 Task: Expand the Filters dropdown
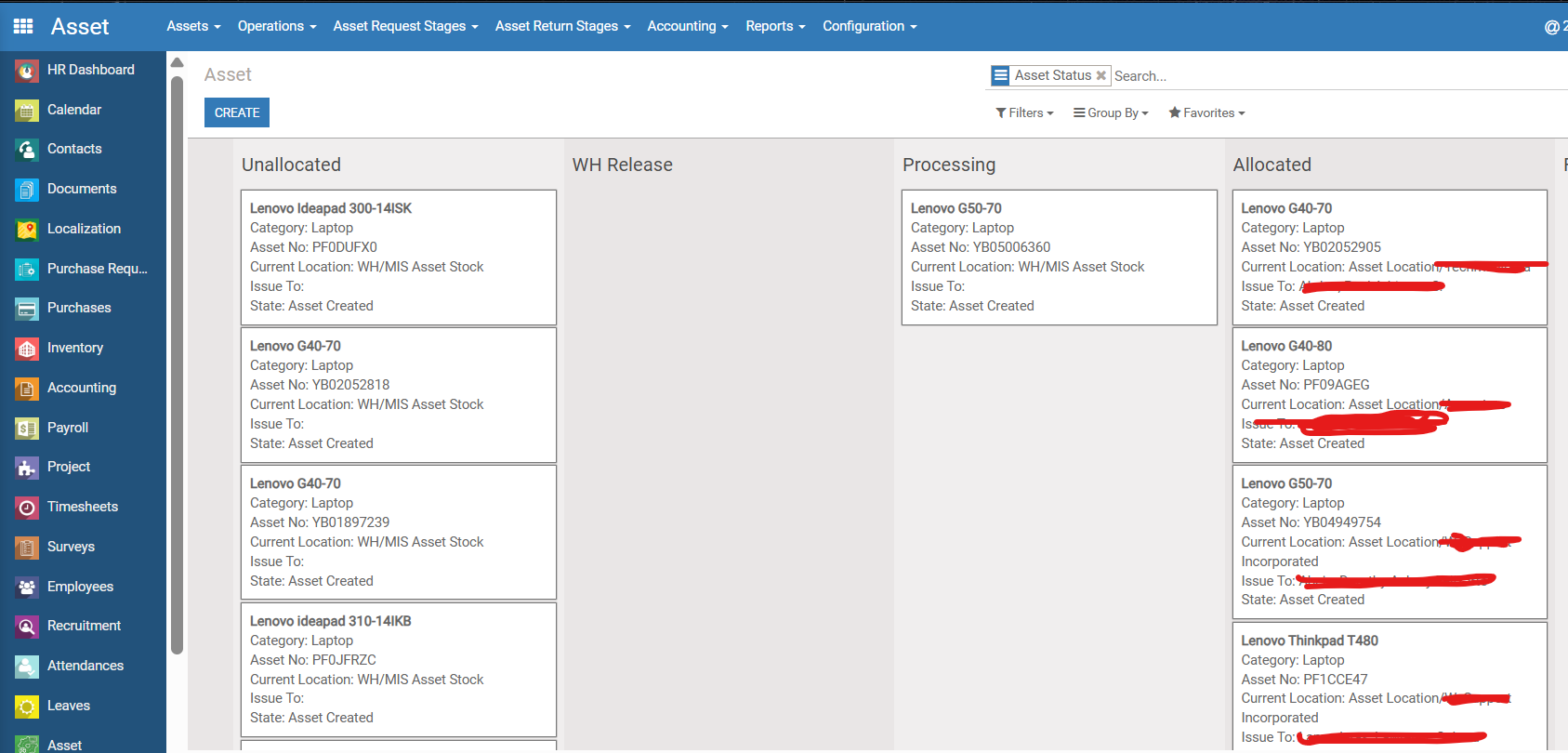(1024, 113)
